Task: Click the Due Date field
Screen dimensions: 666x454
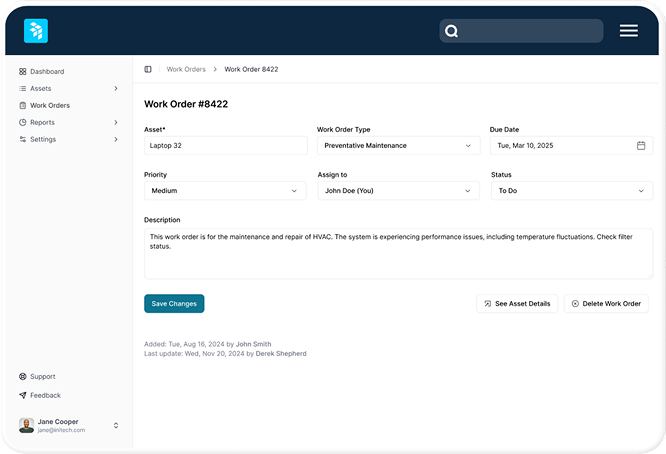Action: coord(571,145)
